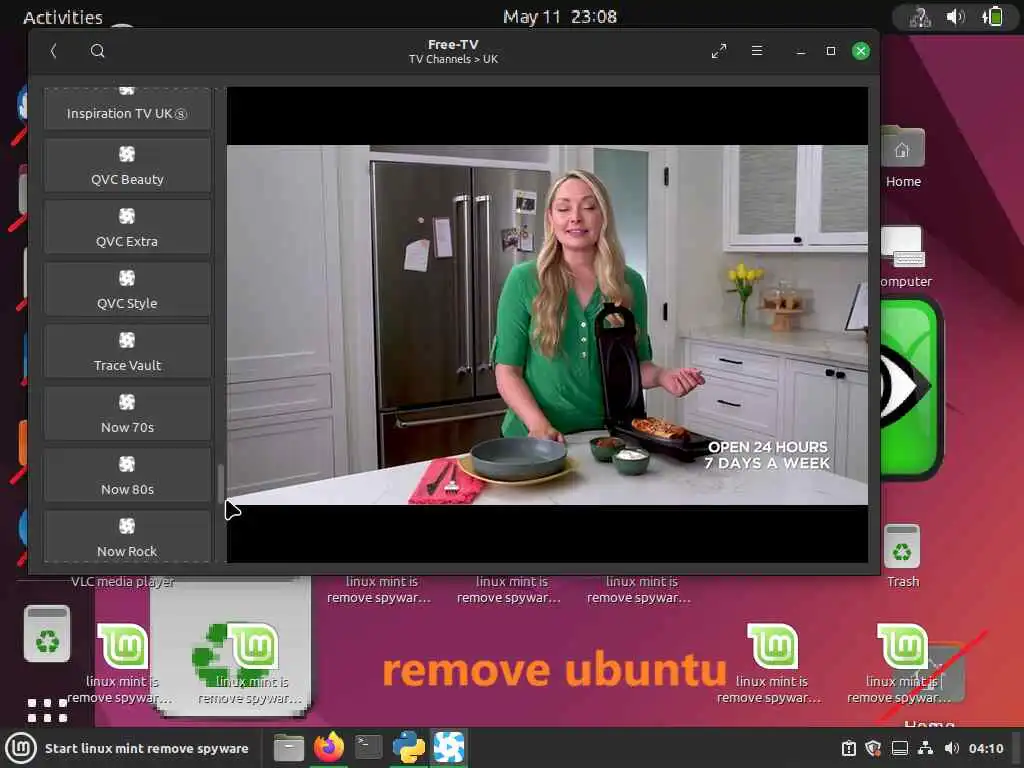Select the Trace Vault channel

(127, 351)
